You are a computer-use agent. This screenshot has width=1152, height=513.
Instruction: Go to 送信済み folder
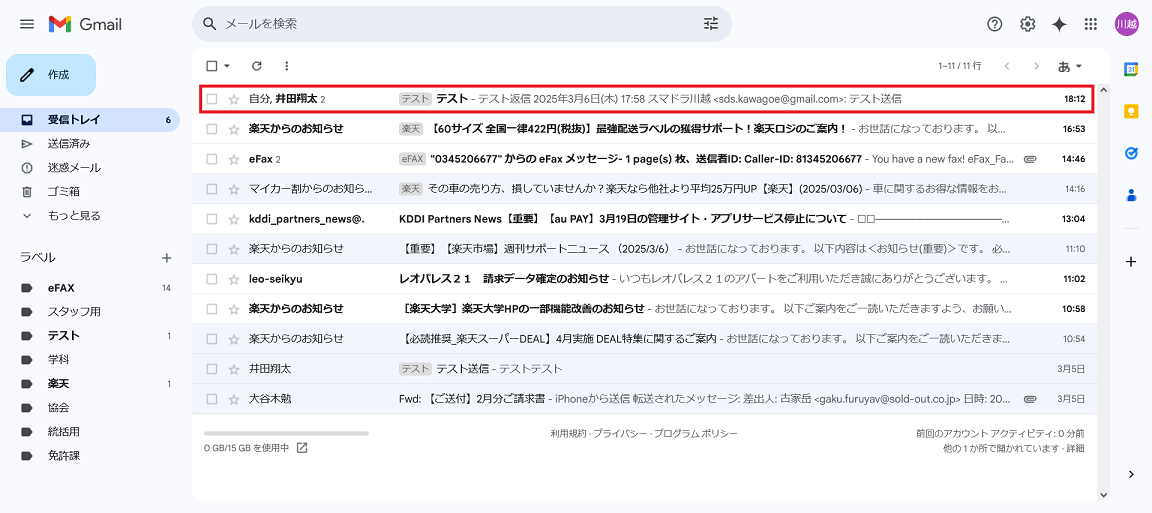68,144
